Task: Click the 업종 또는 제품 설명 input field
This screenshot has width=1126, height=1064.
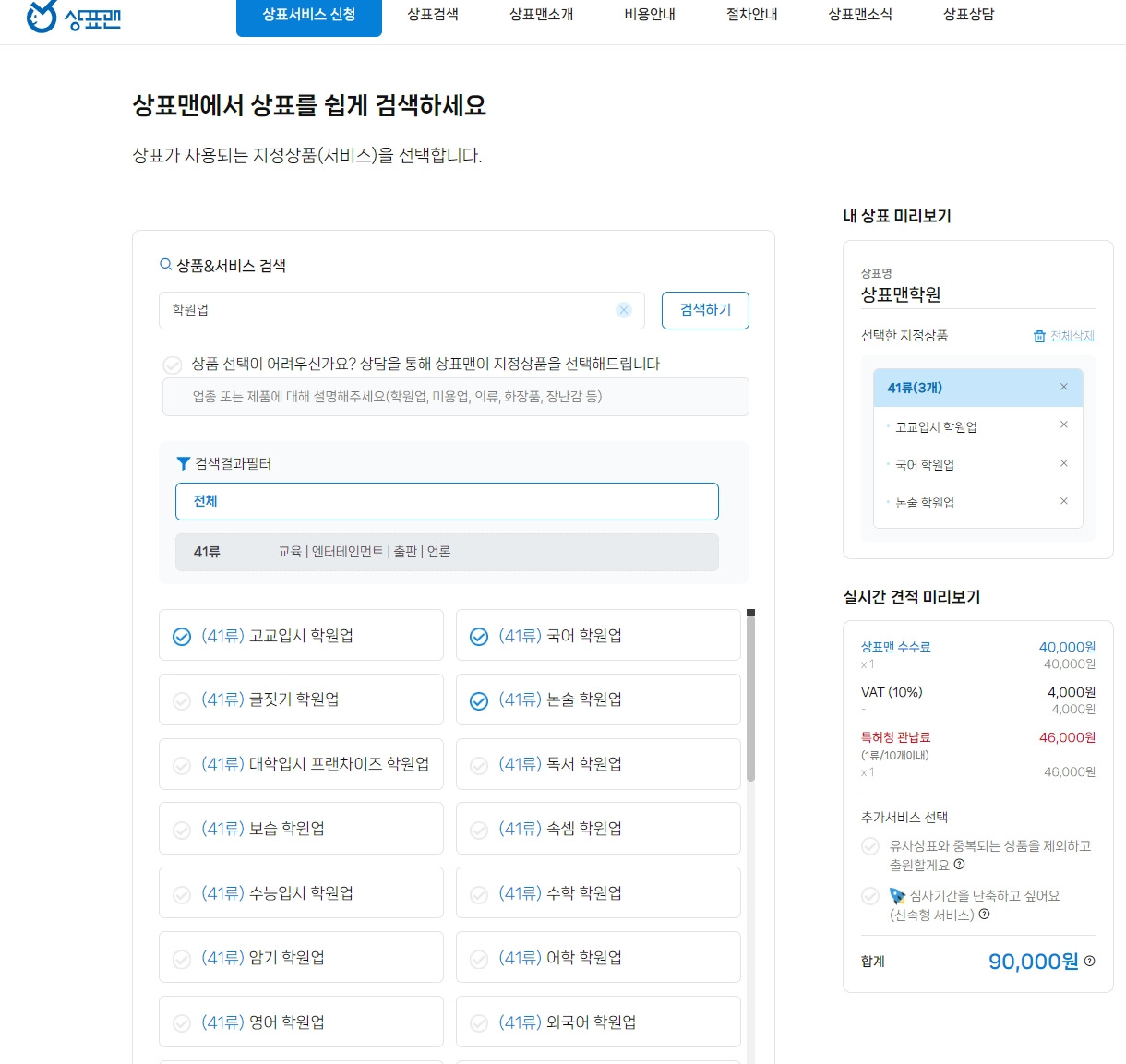Action: [x=456, y=397]
